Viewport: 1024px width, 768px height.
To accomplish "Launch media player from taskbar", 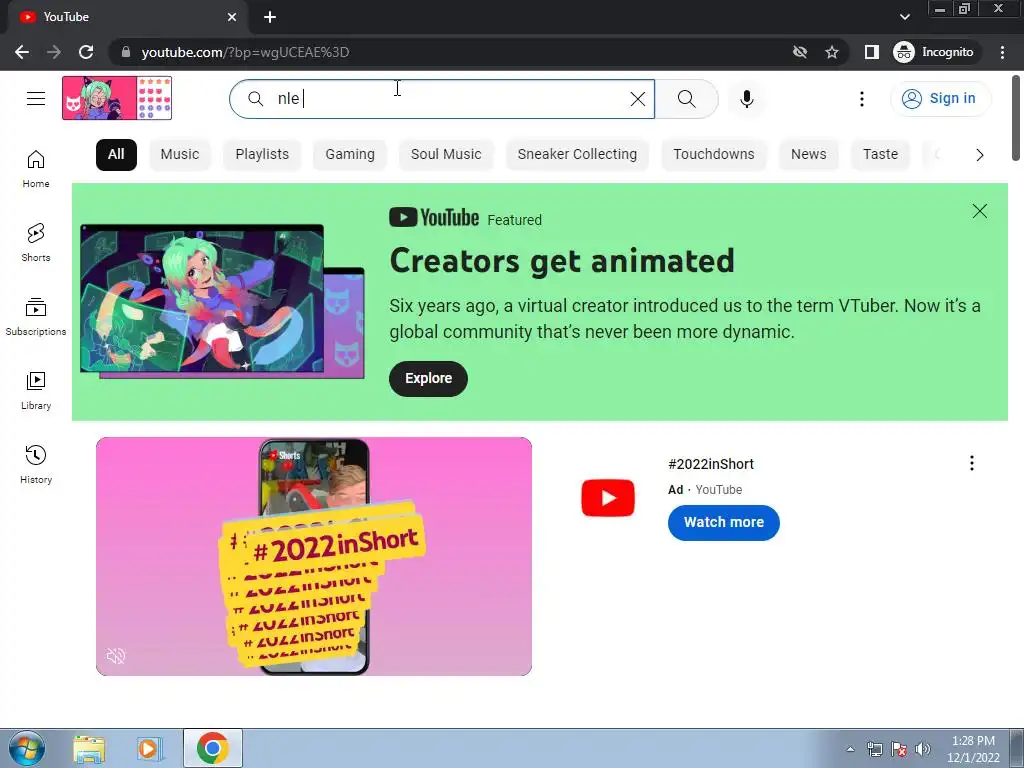I will pos(150,749).
